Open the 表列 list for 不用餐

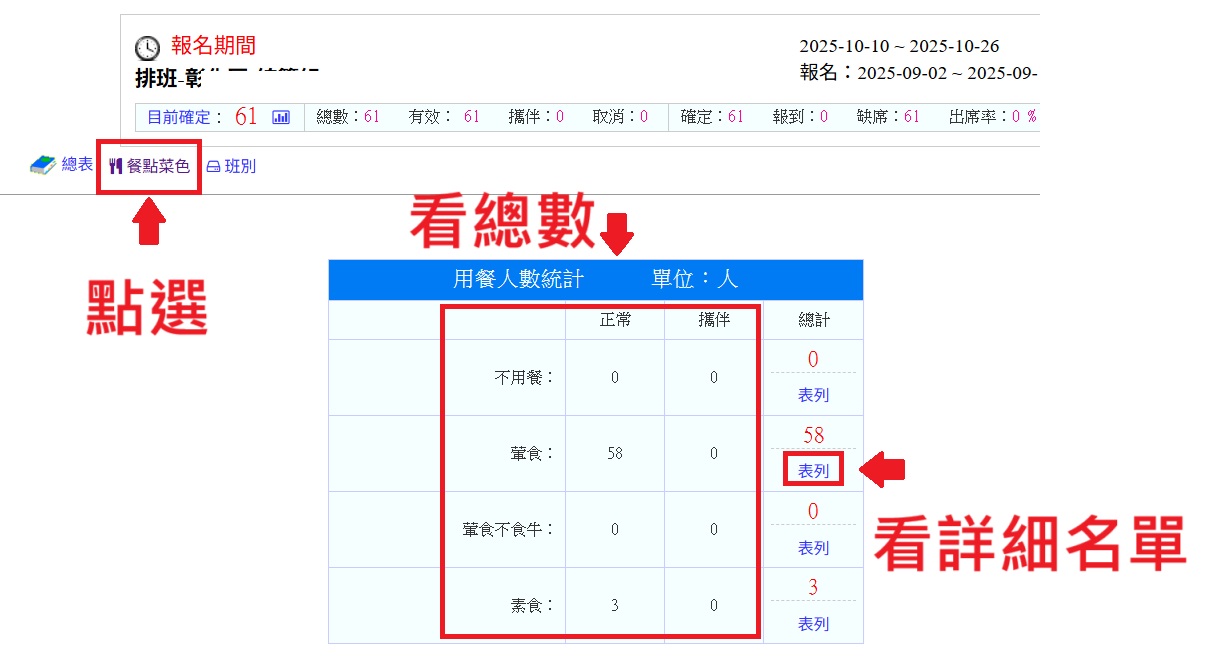[813, 395]
